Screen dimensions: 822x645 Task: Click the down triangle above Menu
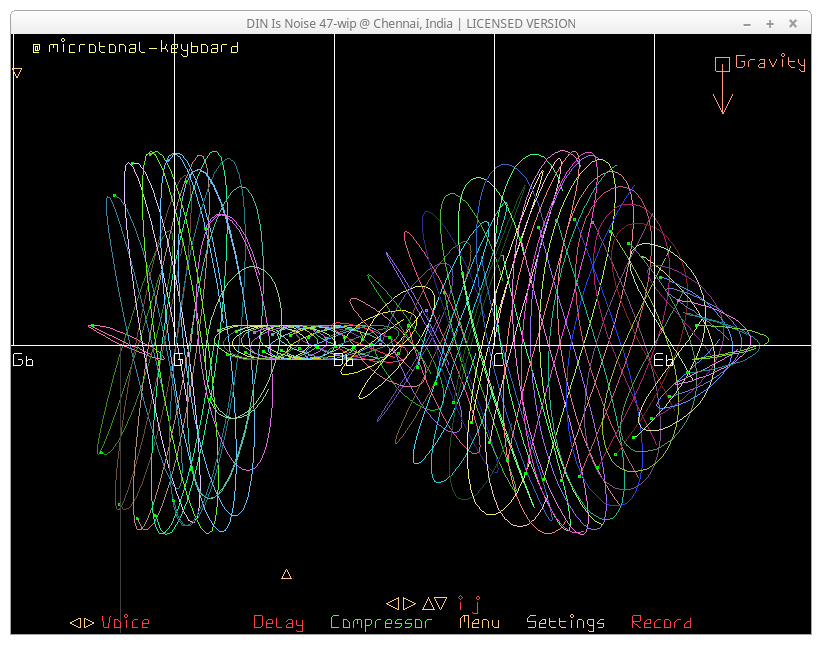[441, 603]
